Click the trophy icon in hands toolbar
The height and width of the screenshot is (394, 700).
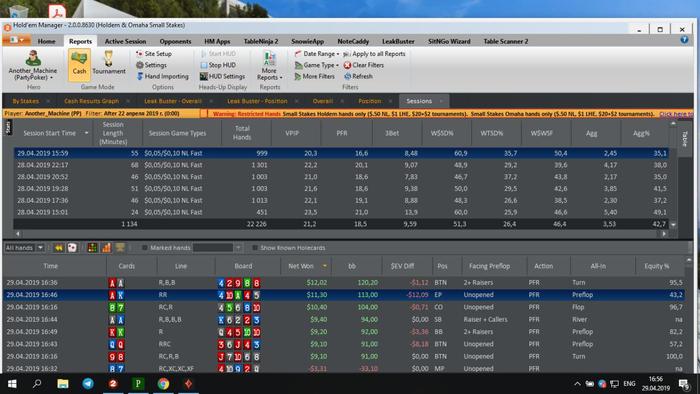pos(120,248)
